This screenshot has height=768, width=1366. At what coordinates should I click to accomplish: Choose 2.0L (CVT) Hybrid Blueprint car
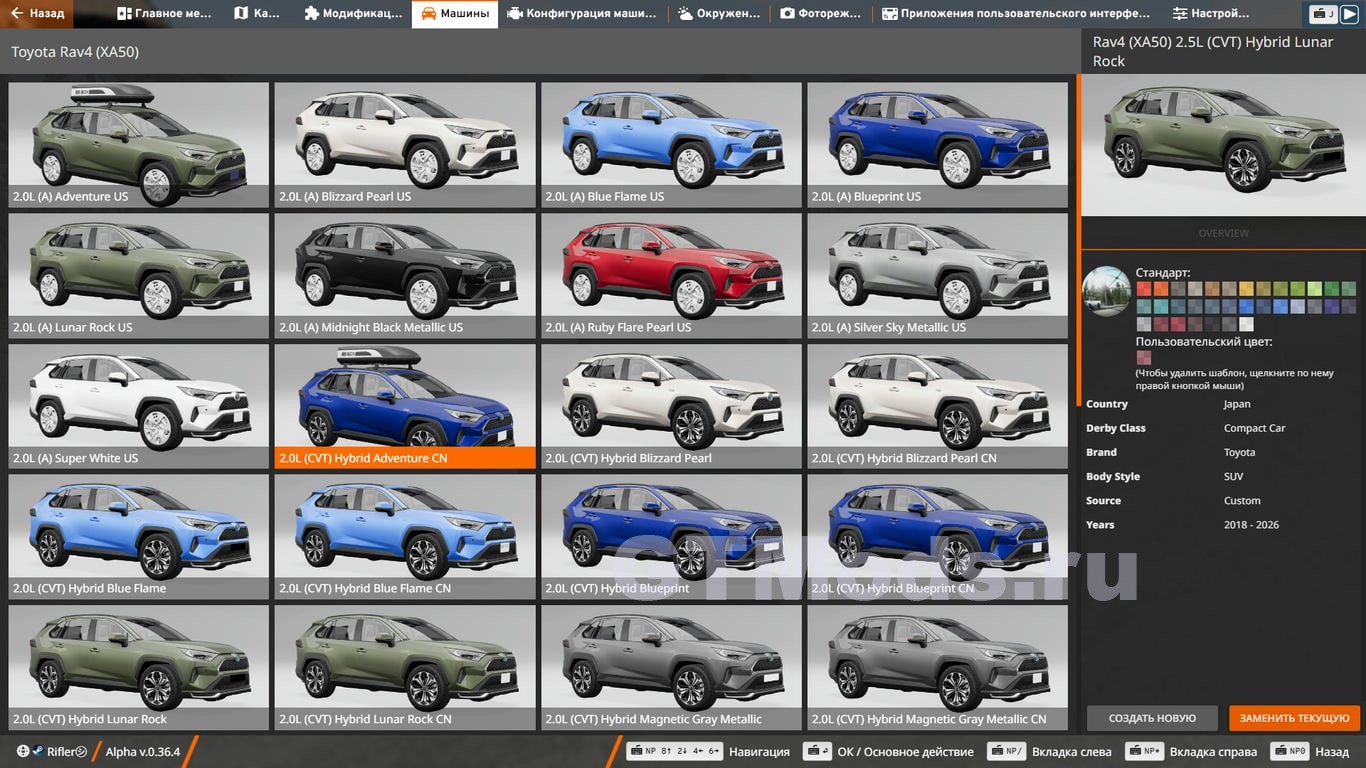[x=671, y=537]
